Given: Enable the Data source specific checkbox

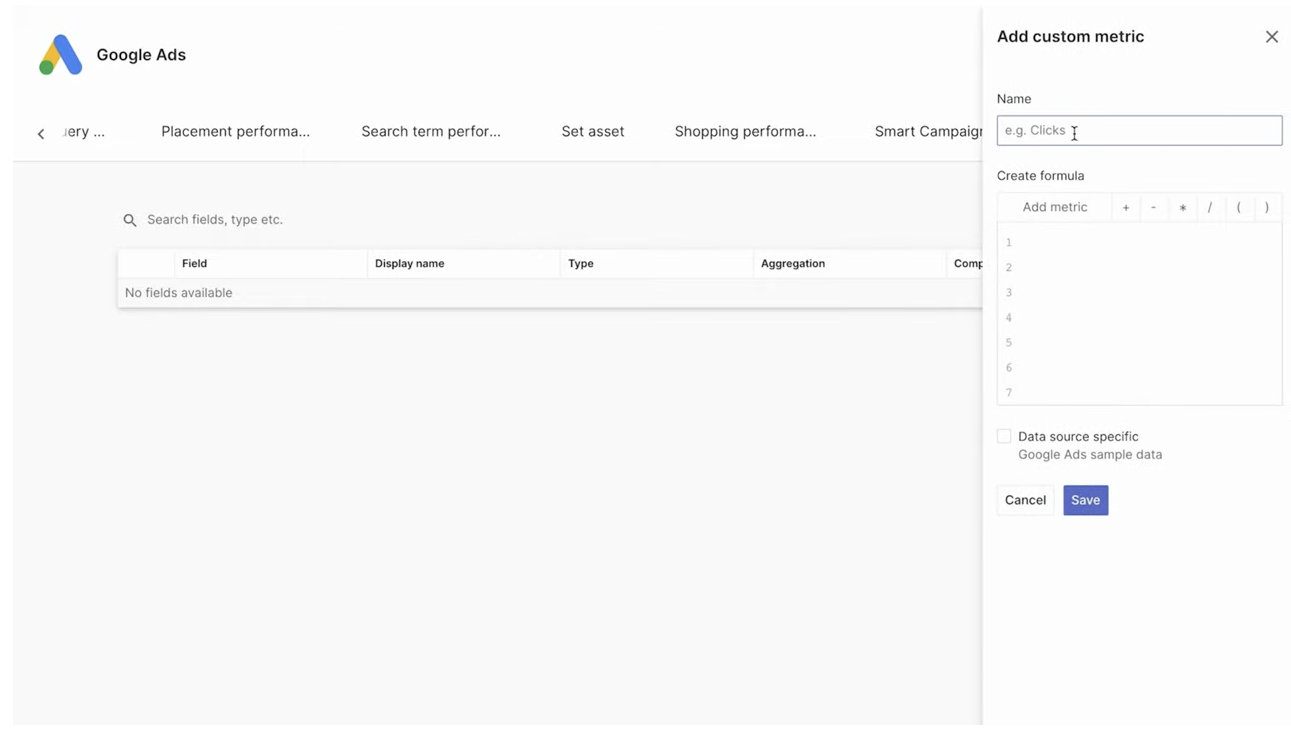Looking at the screenshot, I should click(x=1004, y=435).
